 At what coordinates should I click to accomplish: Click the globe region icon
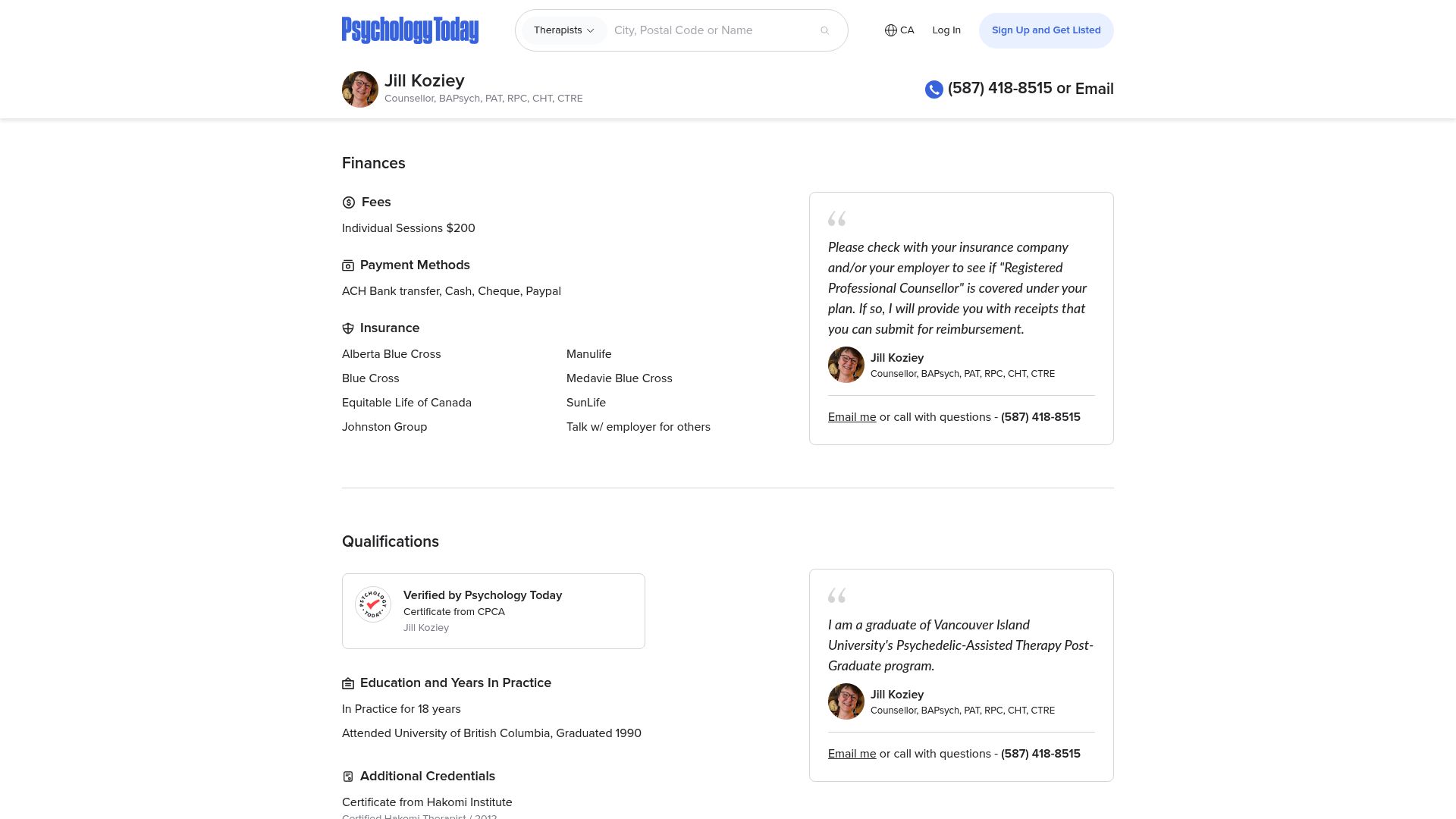(890, 30)
